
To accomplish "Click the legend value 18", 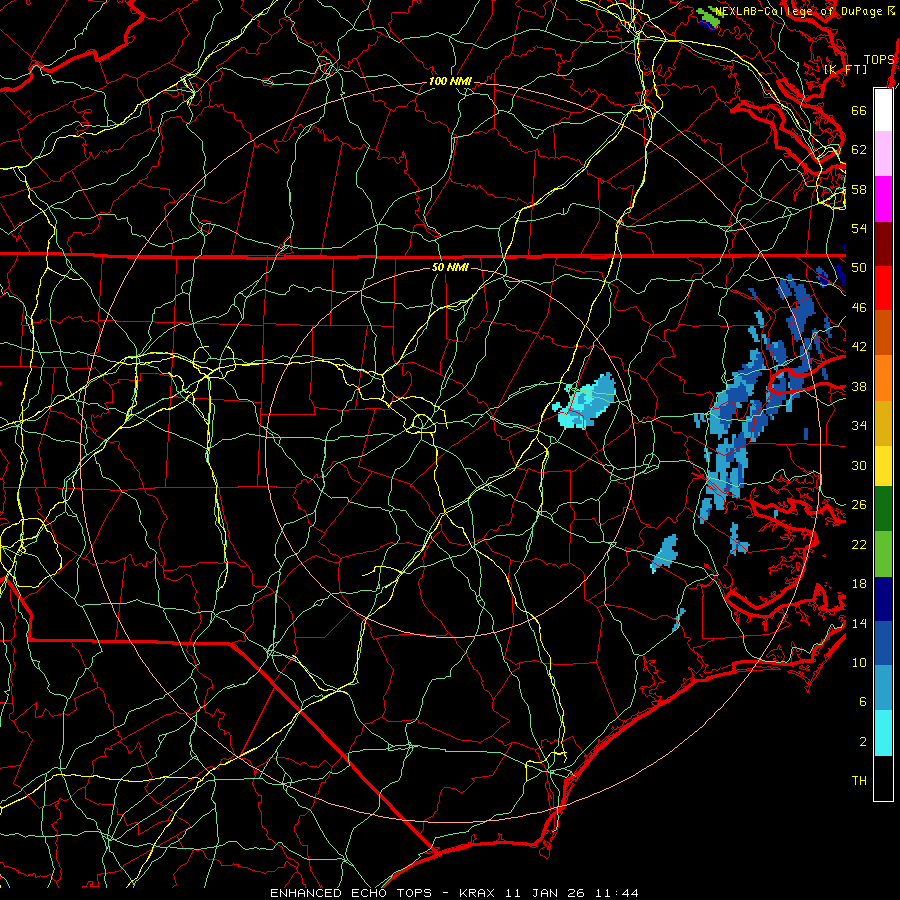I will pyautogui.click(x=859, y=584).
